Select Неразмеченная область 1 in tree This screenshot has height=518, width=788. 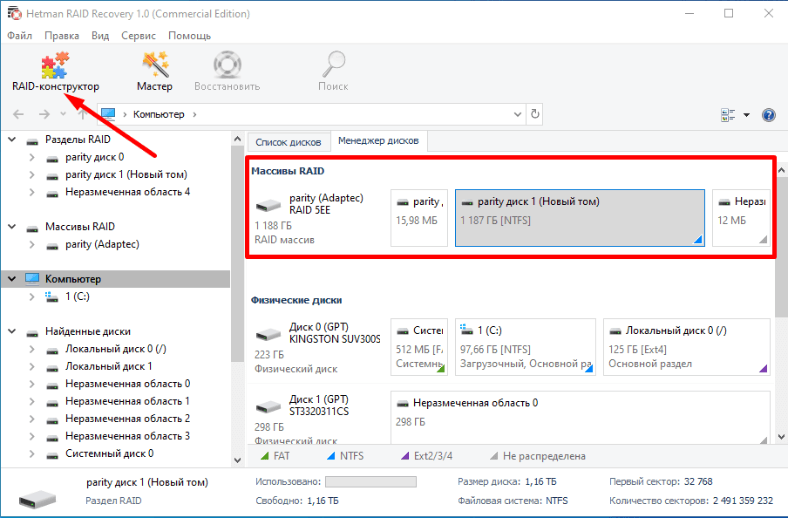(x=128, y=401)
